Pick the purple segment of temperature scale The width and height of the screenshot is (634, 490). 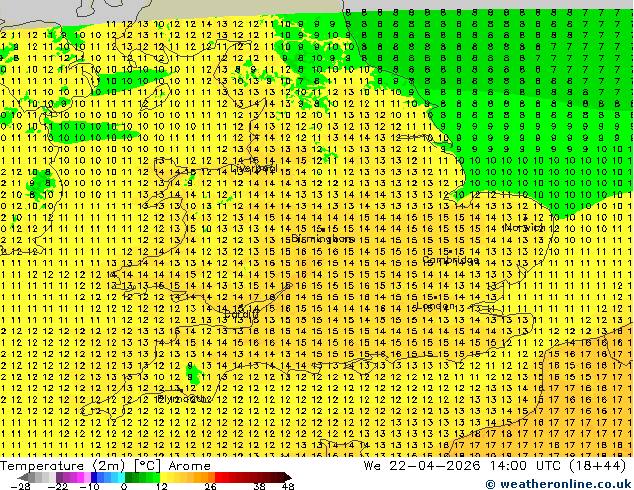(59, 477)
